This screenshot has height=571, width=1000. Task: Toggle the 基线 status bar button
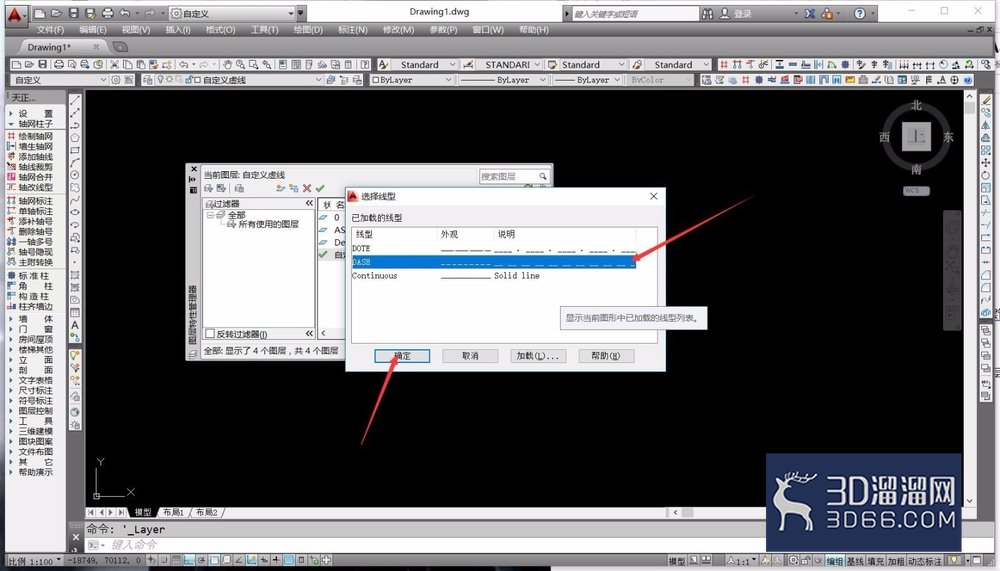(855, 561)
